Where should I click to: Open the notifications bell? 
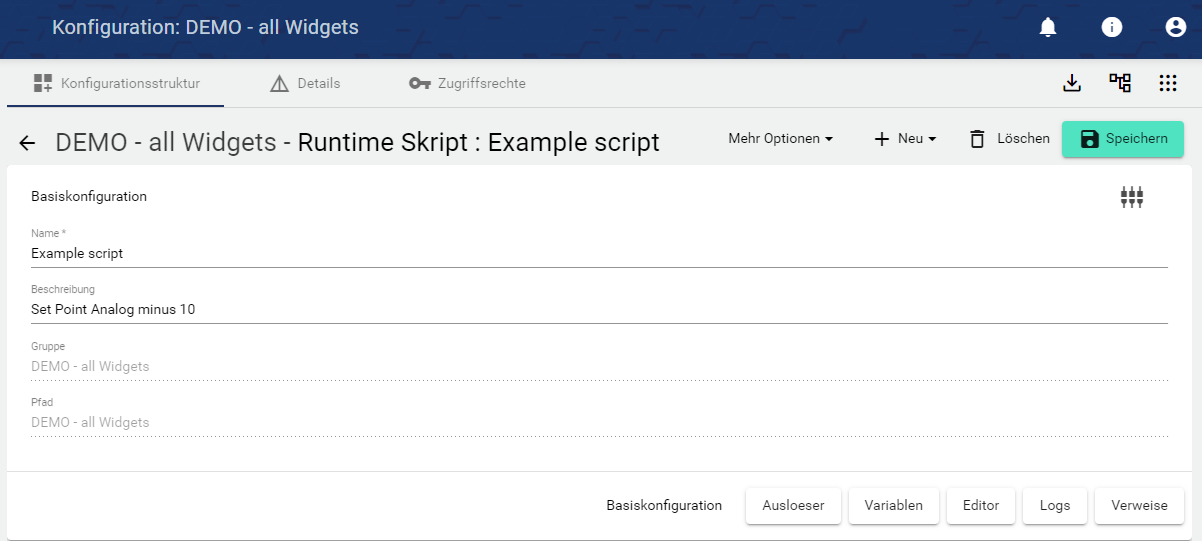pyautogui.click(x=1048, y=28)
